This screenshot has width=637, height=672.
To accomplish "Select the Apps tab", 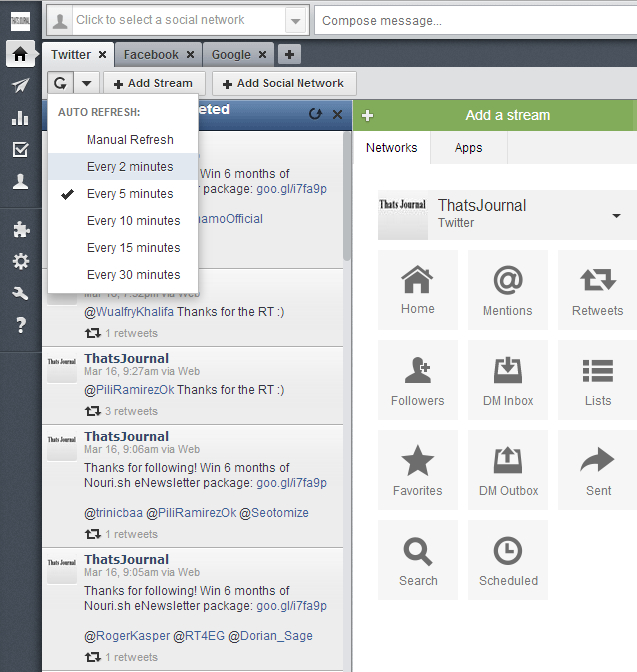I will [x=469, y=147].
